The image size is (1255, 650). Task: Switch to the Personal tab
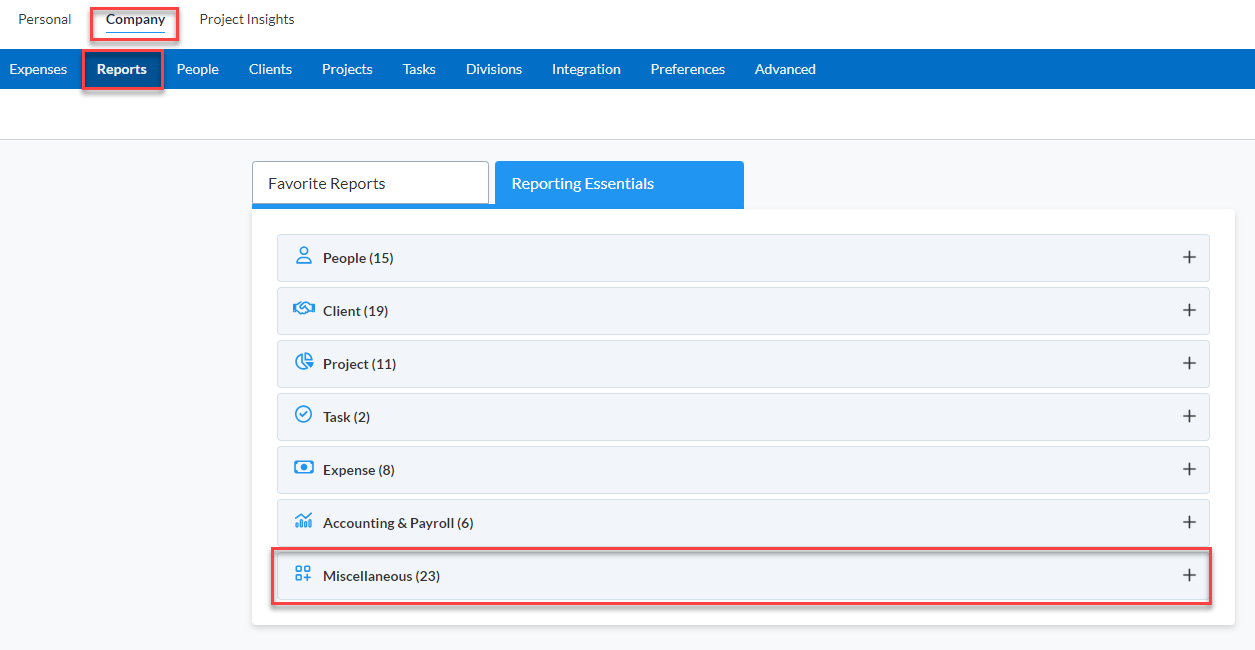click(45, 19)
